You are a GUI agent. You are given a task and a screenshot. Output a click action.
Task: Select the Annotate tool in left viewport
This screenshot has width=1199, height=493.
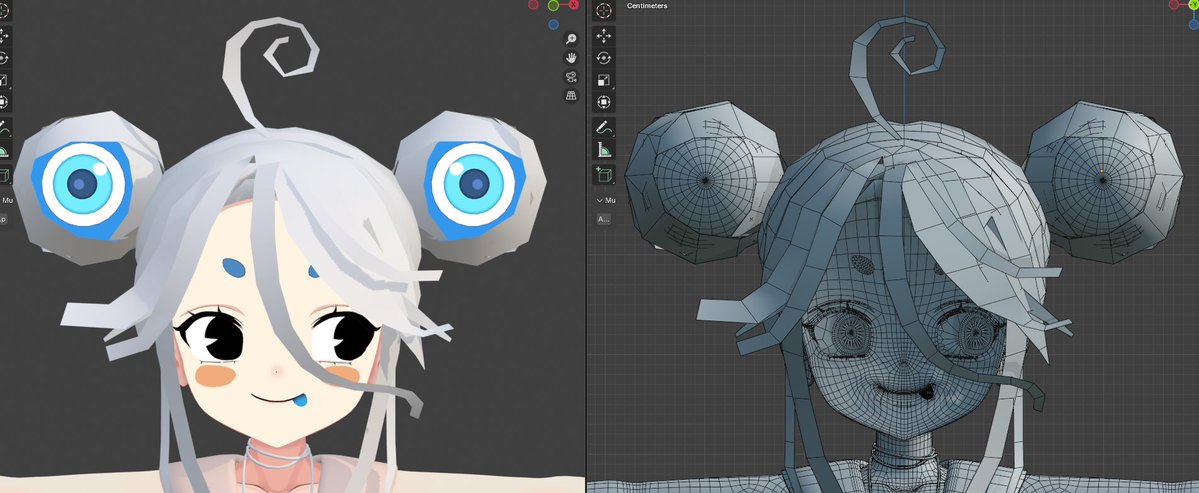pyautogui.click(x=4, y=128)
